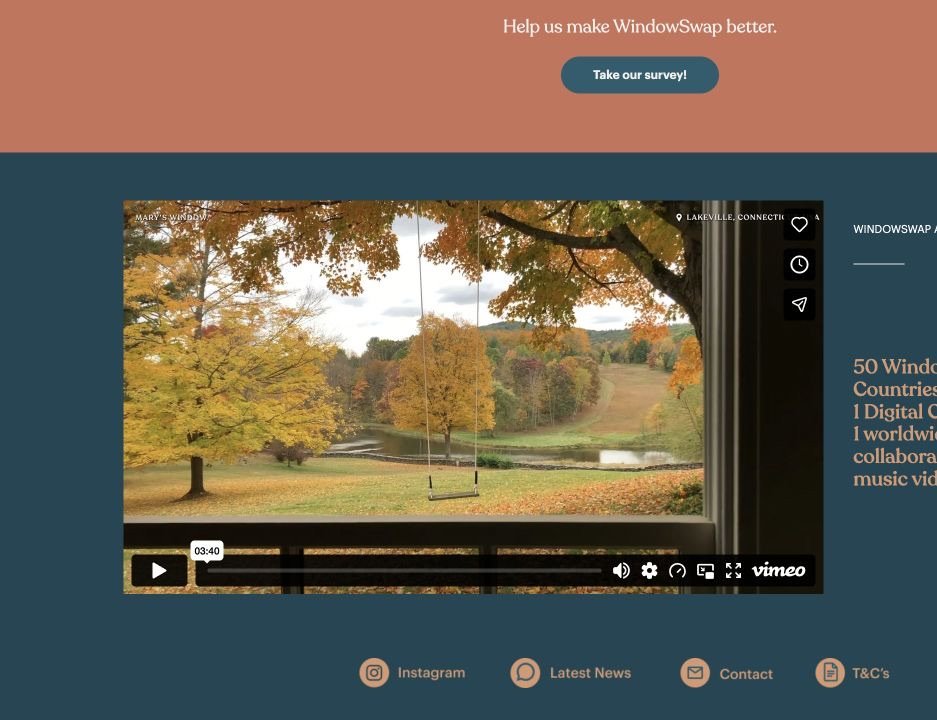Open playback speed control icon
Viewport: 937px width, 720px height.
coord(677,571)
